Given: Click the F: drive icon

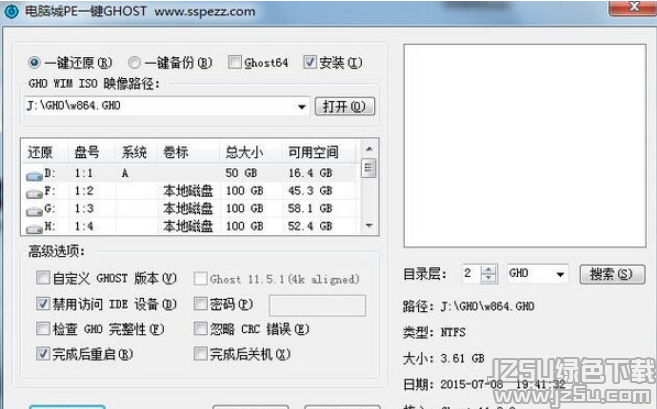Looking at the screenshot, I should pos(34,193).
